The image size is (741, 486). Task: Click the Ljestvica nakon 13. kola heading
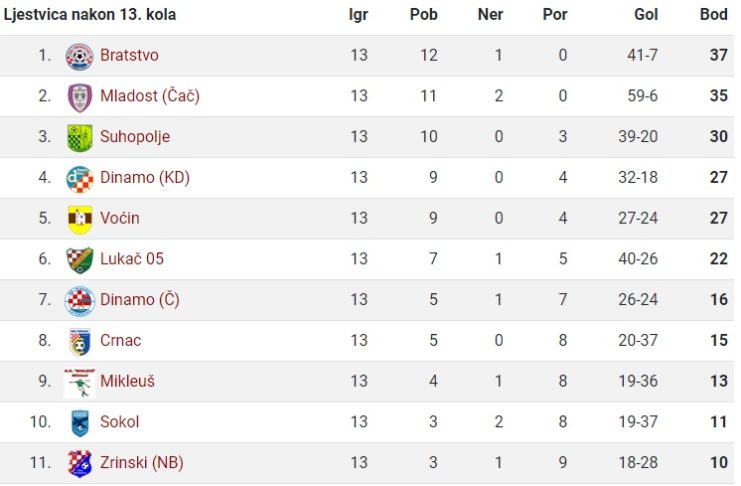point(89,15)
